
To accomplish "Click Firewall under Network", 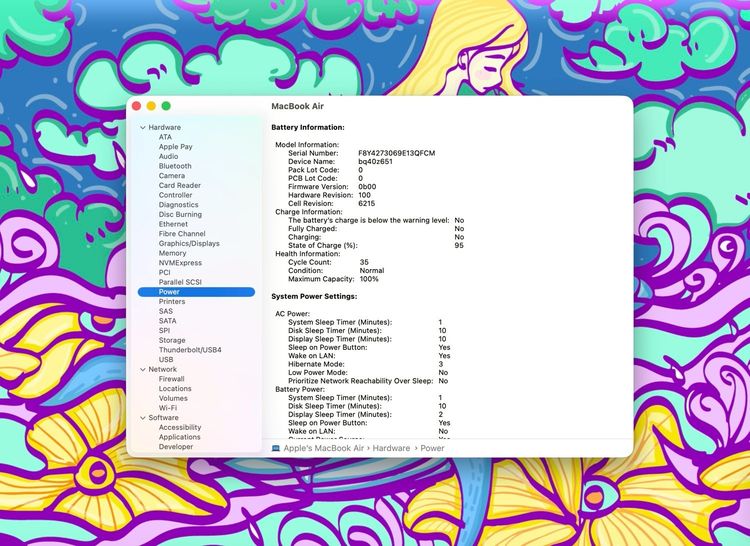I will coord(172,379).
